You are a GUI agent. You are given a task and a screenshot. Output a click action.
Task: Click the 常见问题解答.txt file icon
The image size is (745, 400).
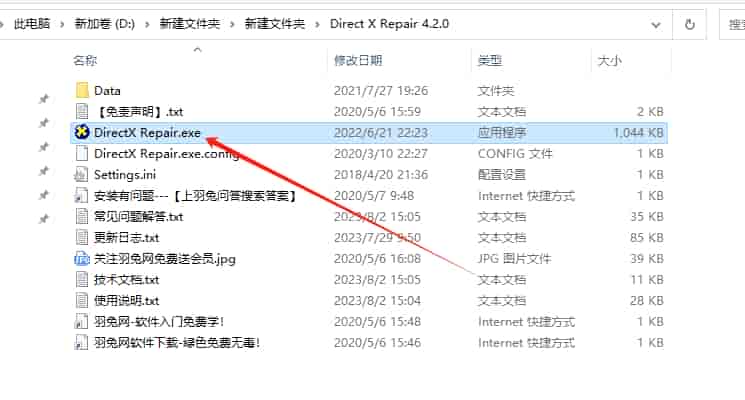click(x=82, y=216)
